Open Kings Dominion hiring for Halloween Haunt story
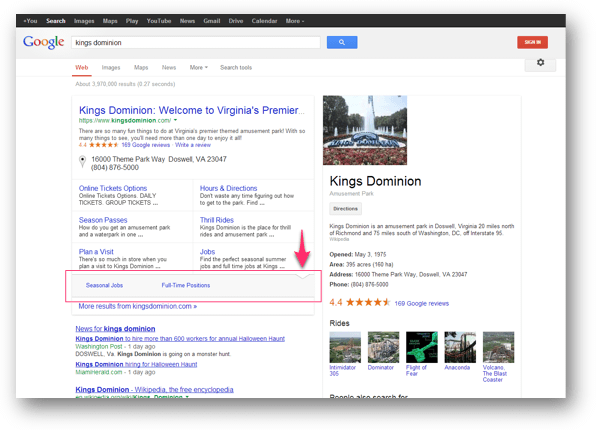 tap(136, 364)
